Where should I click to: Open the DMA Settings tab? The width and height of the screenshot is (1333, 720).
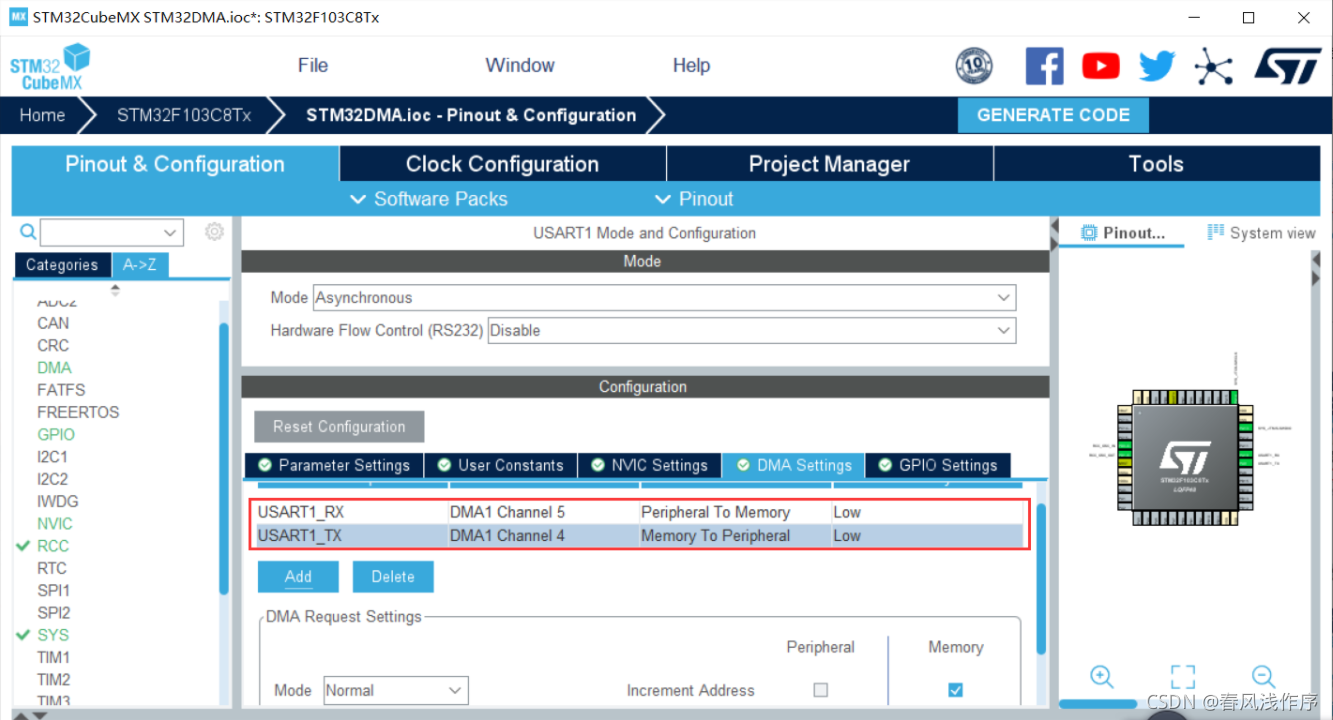[x=794, y=465]
